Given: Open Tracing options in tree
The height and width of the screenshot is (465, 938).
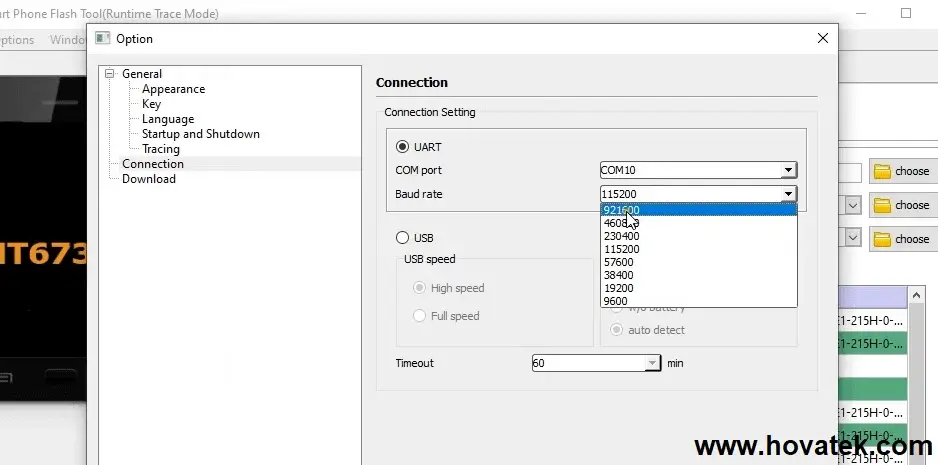Looking at the screenshot, I should click(161, 149).
